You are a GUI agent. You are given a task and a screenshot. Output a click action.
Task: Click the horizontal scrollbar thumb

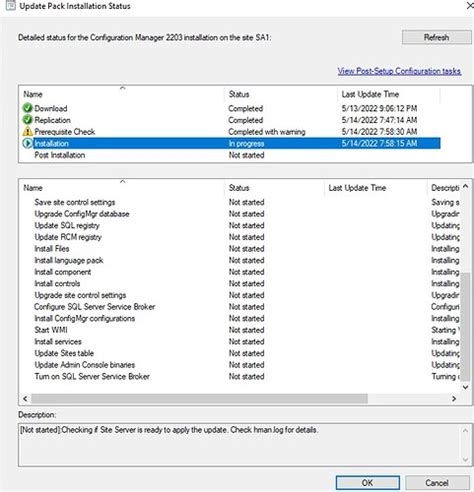(199, 399)
